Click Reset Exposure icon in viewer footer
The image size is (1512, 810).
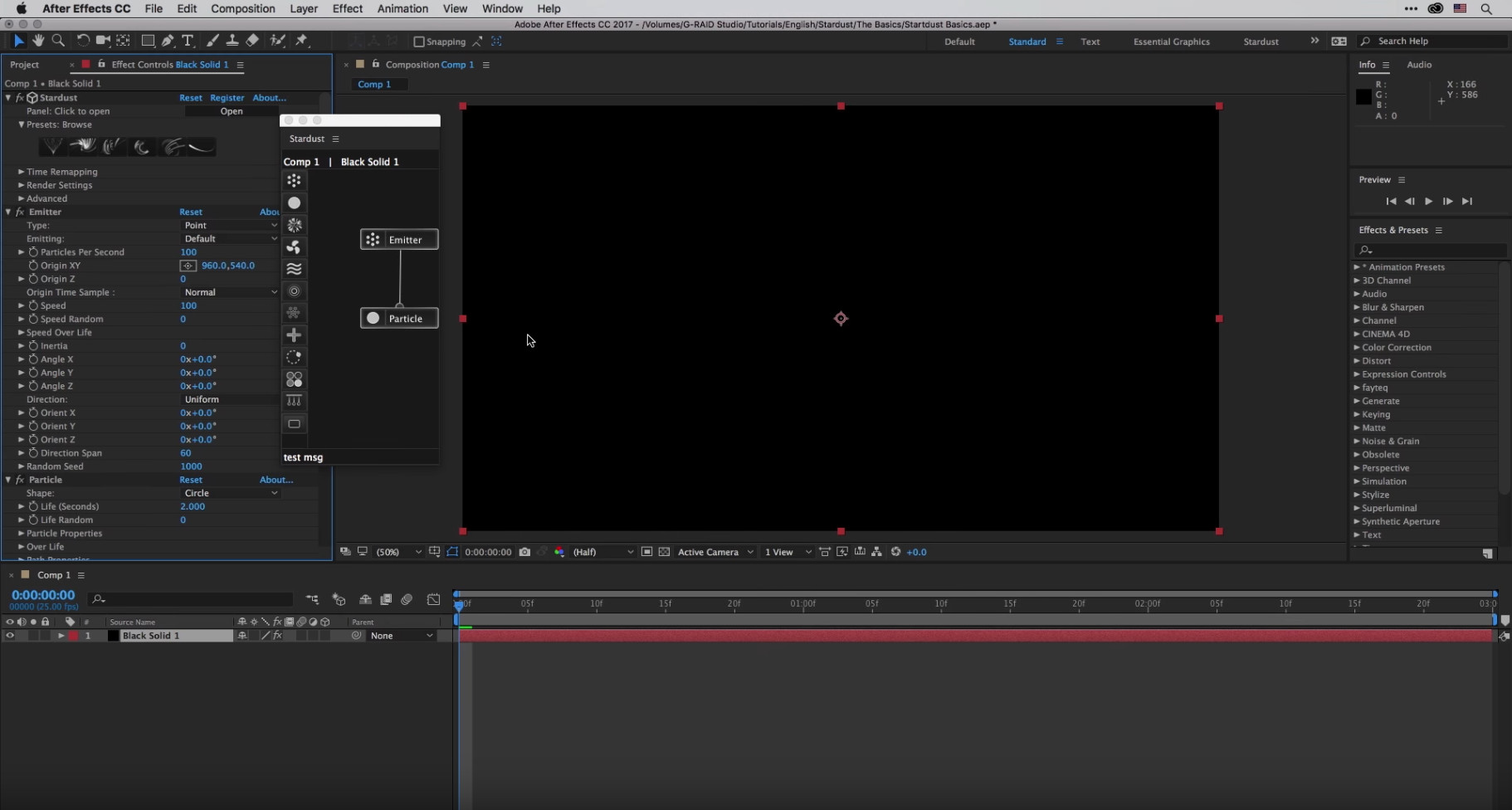895,552
